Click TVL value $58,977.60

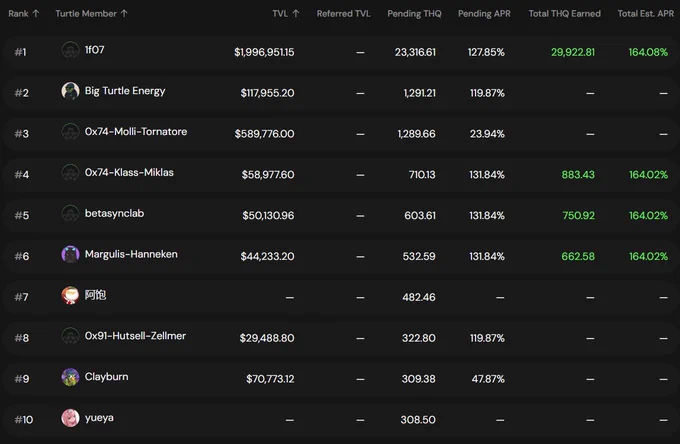(x=268, y=175)
